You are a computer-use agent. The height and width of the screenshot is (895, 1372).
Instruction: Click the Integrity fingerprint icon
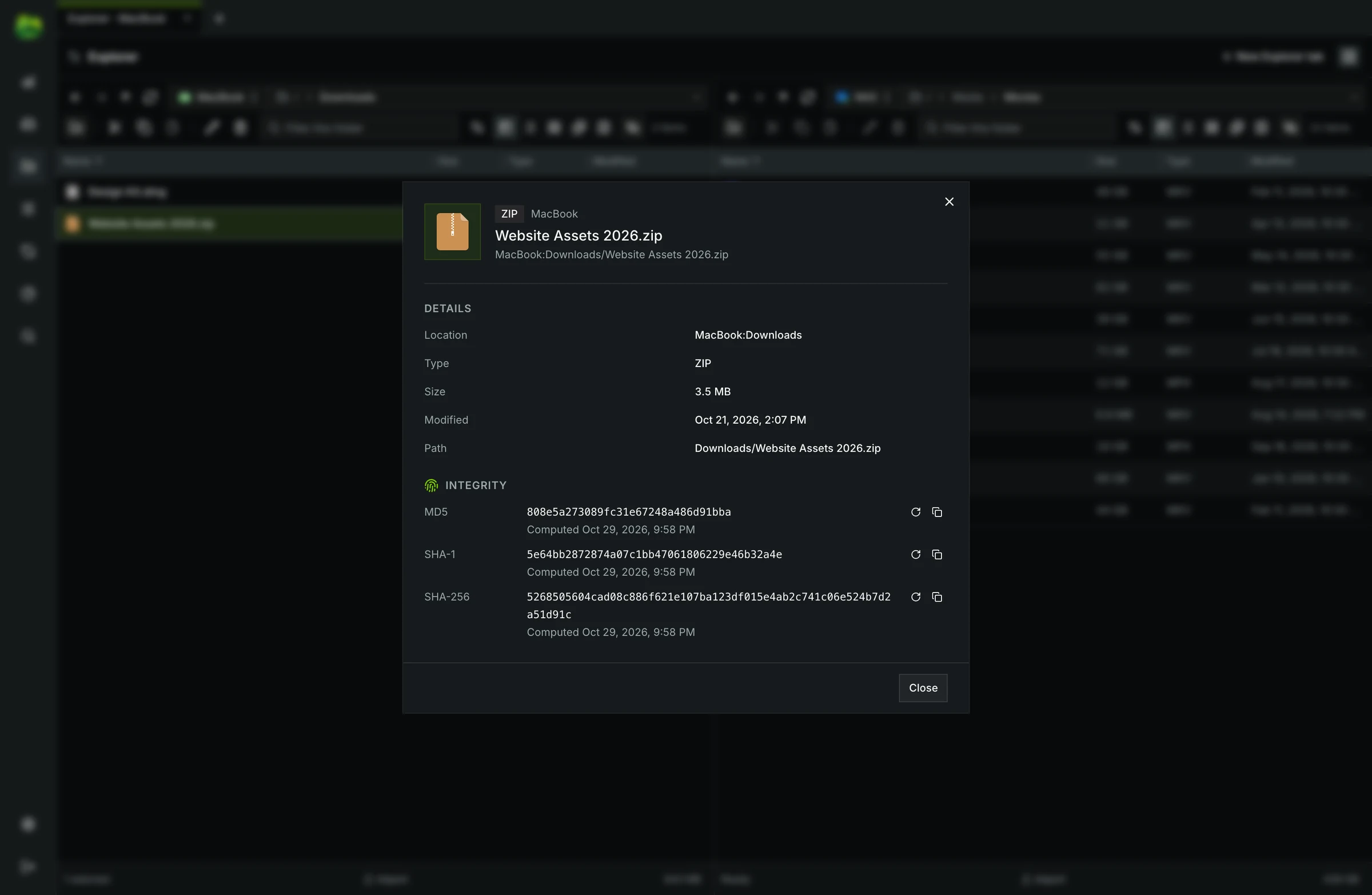[x=431, y=486]
